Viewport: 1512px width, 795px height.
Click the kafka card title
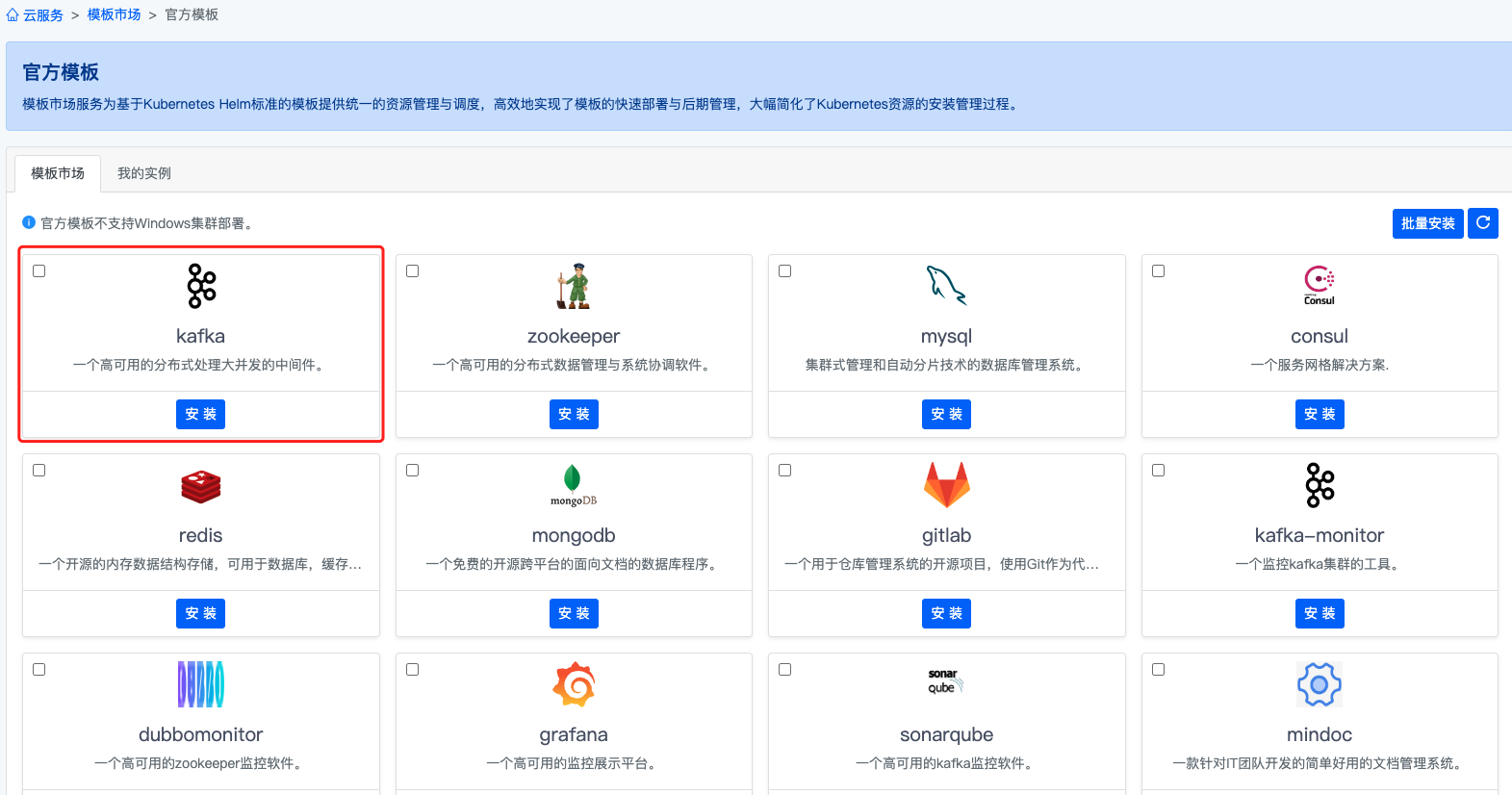201,336
